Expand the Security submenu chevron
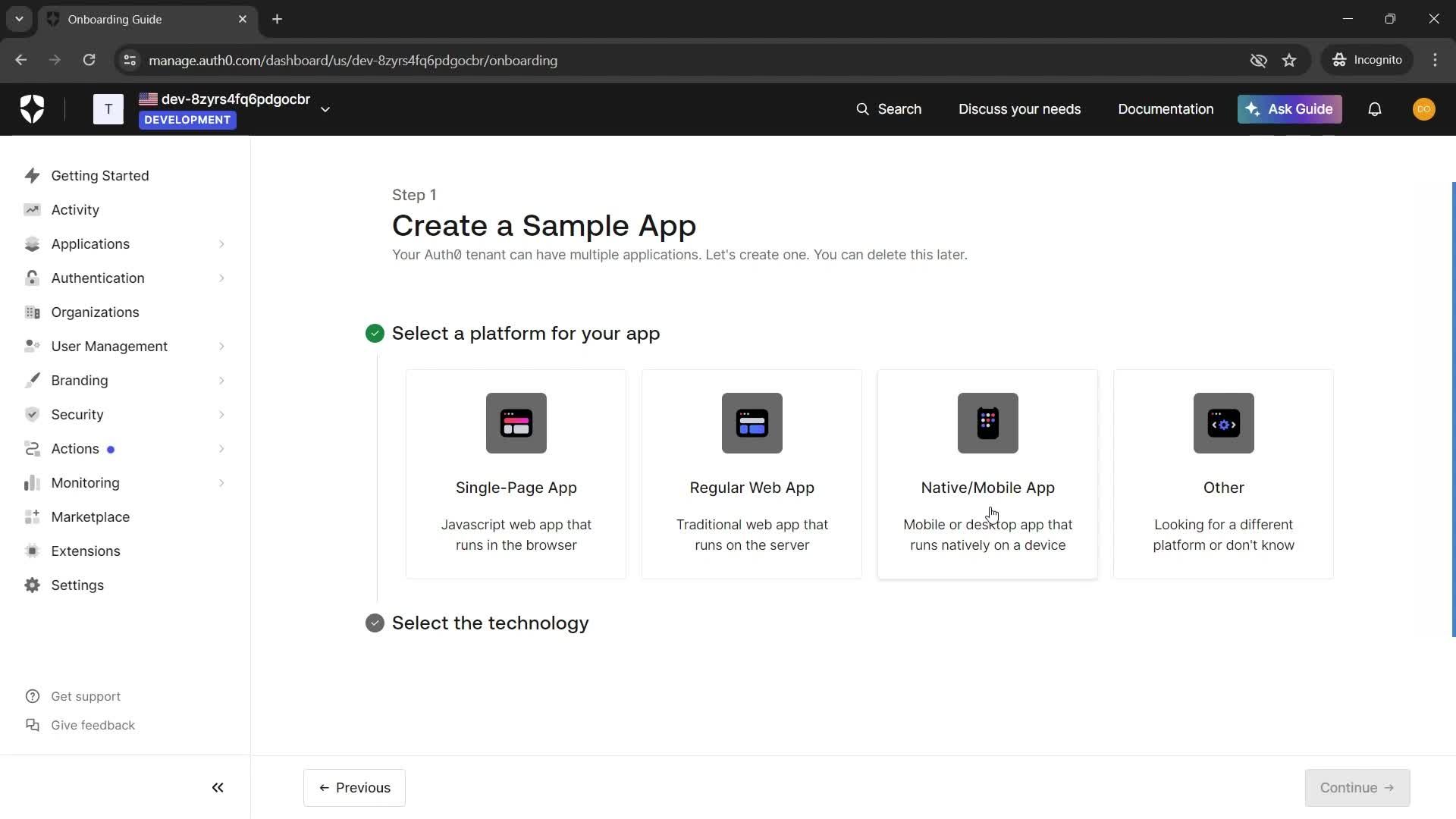1456x819 pixels. [x=221, y=415]
